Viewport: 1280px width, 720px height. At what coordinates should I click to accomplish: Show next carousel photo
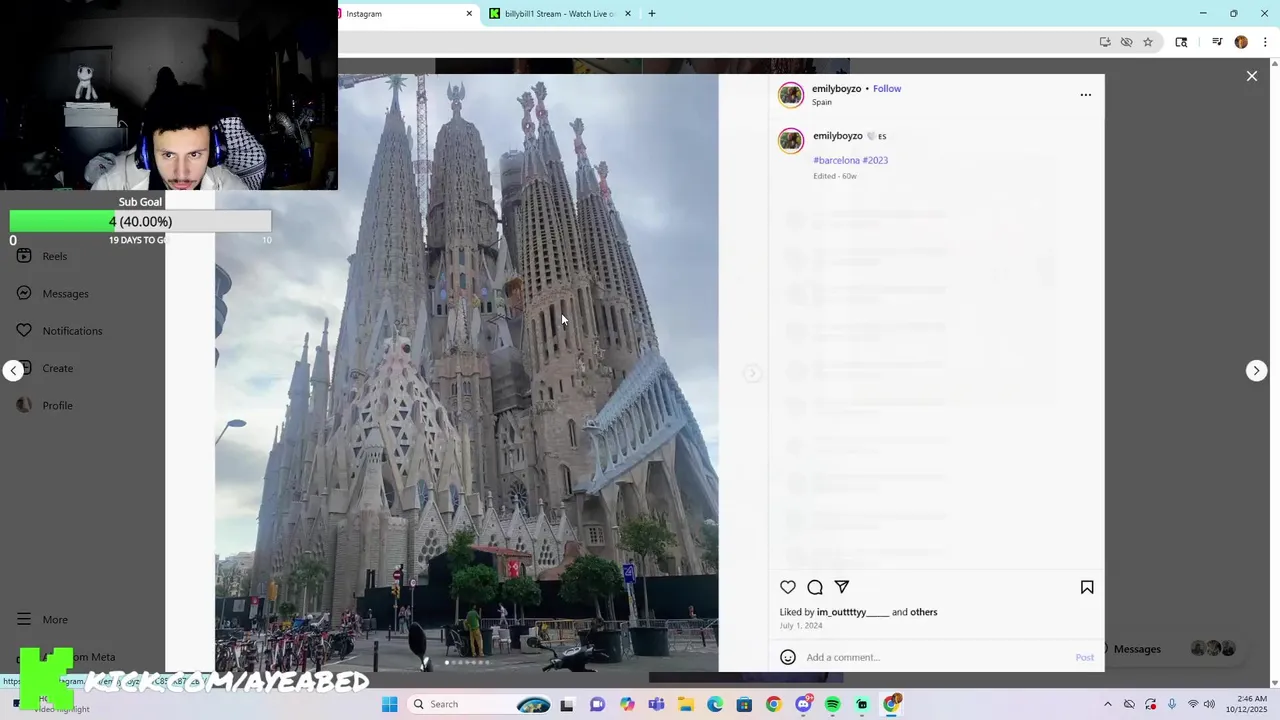pyautogui.click(x=753, y=373)
